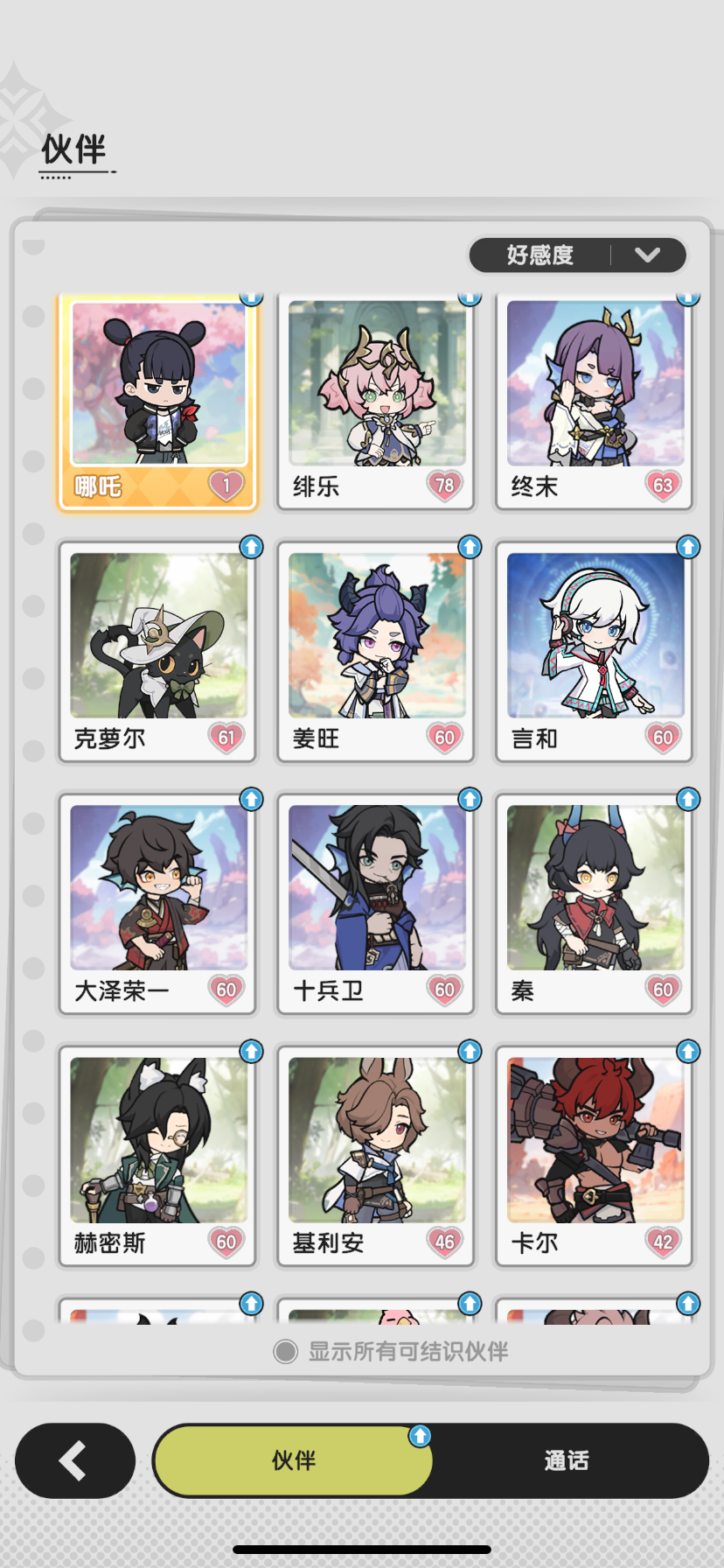This screenshot has height=1568, width=724.
Task: Select 大泽荣一 companion card
Action: (157, 903)
